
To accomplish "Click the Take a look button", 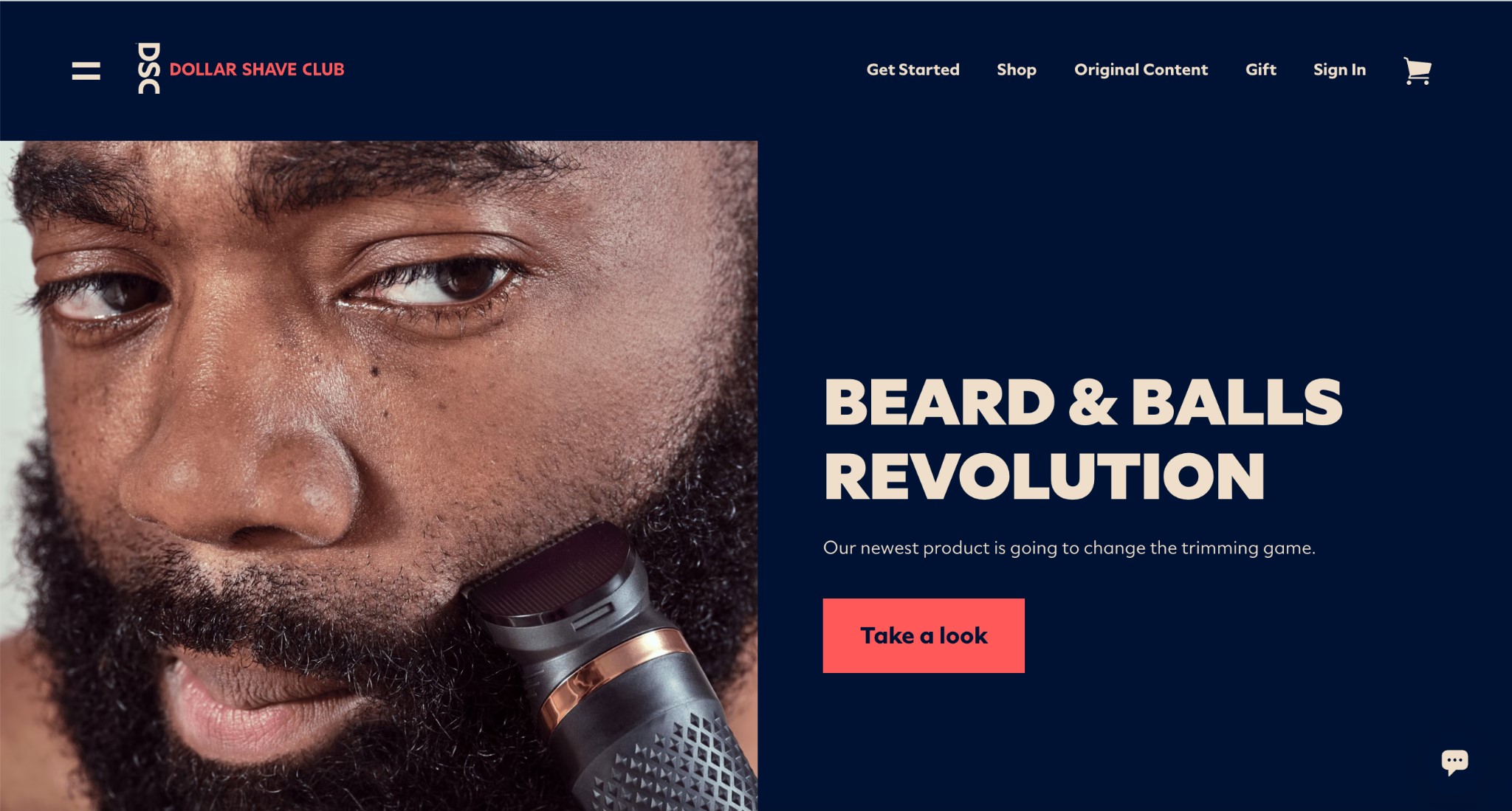I will (x=924, y=635).
